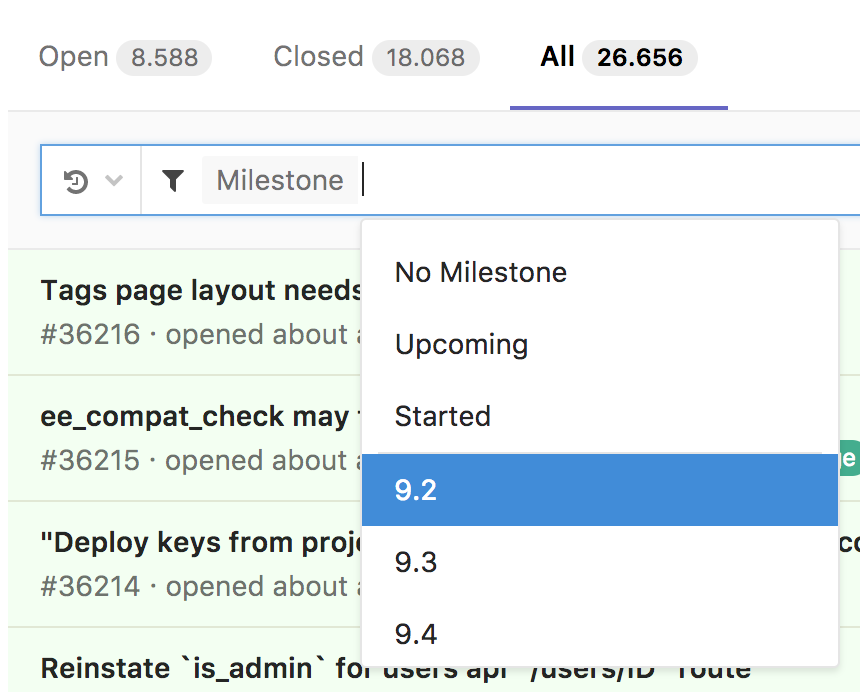
Task: Choose Upcoming milestone option
Action: pyautogui.click(x=600, y=344)
